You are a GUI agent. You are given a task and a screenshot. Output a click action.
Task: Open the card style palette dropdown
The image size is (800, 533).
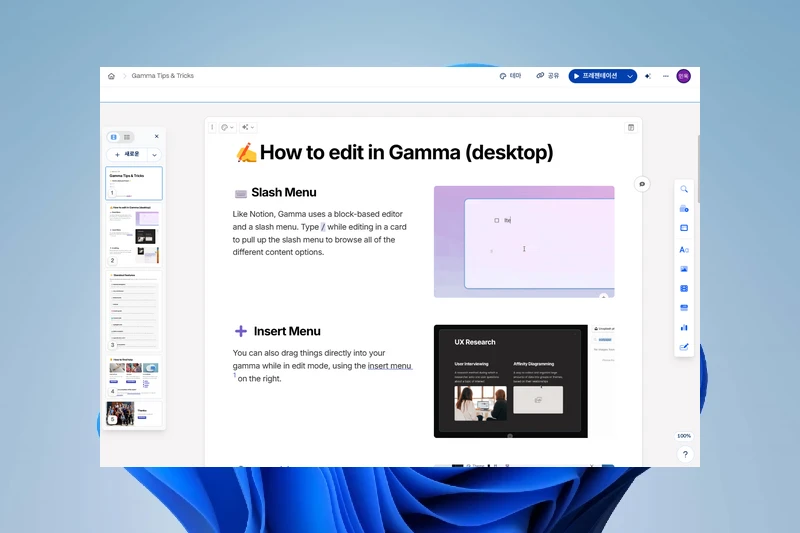pos(227,127)
